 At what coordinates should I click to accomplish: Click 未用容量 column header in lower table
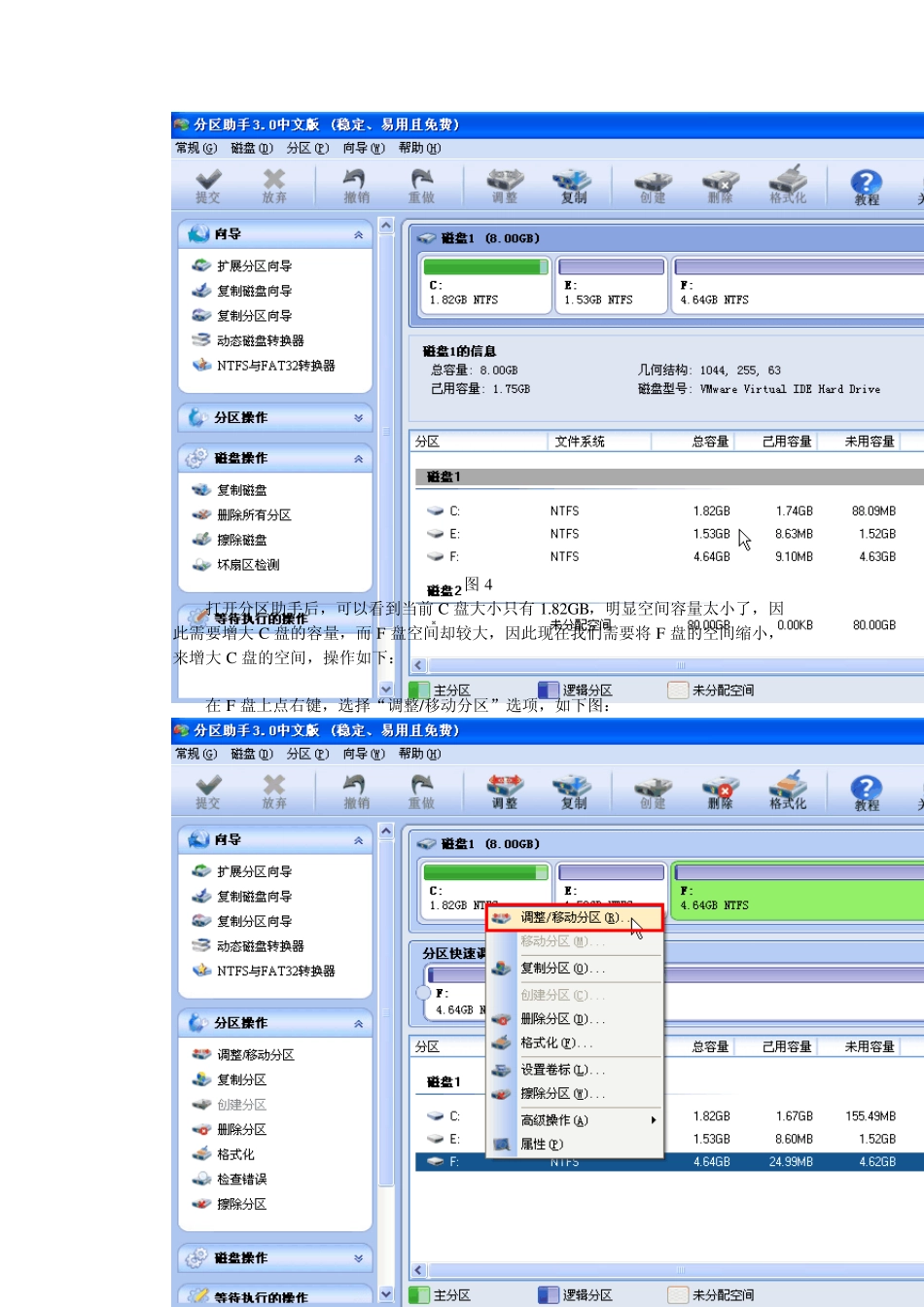point(860,1047)
